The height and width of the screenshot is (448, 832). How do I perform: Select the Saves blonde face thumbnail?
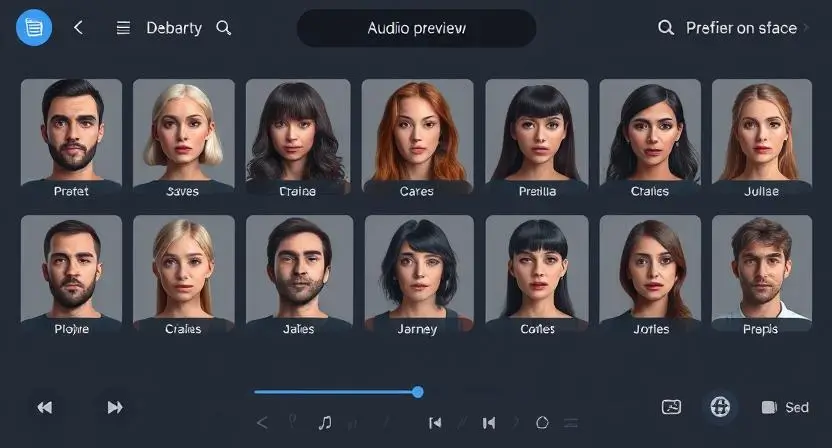(184, 139)
